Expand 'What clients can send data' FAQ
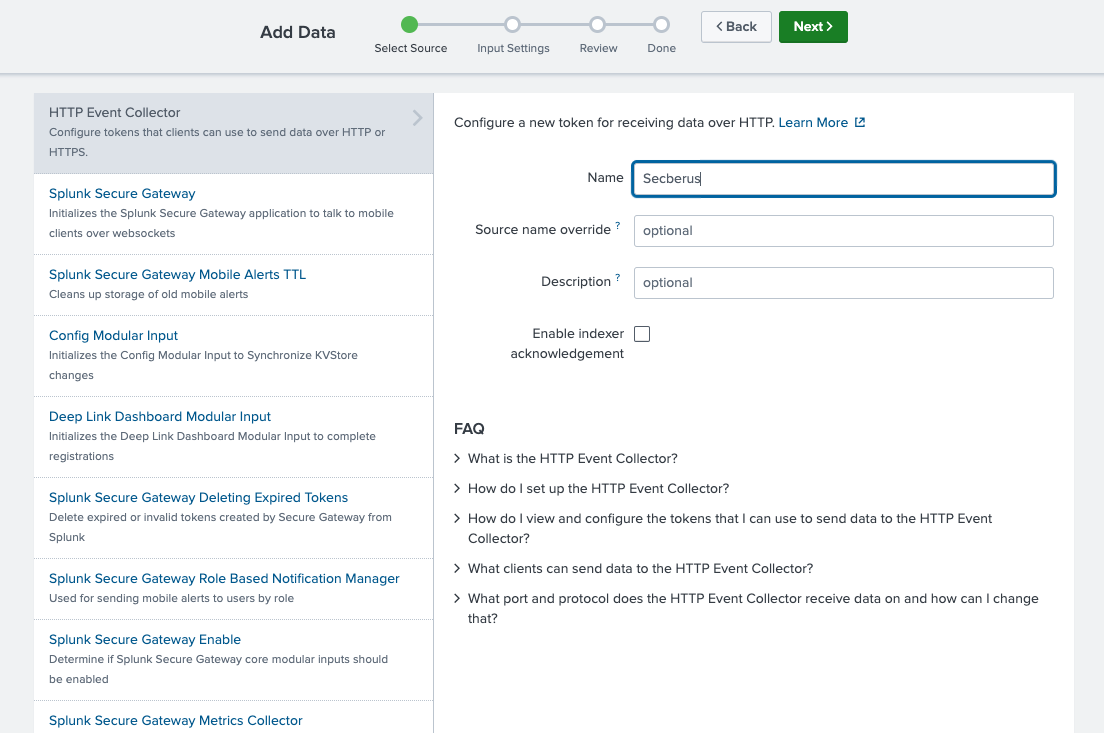 [633, 568]
